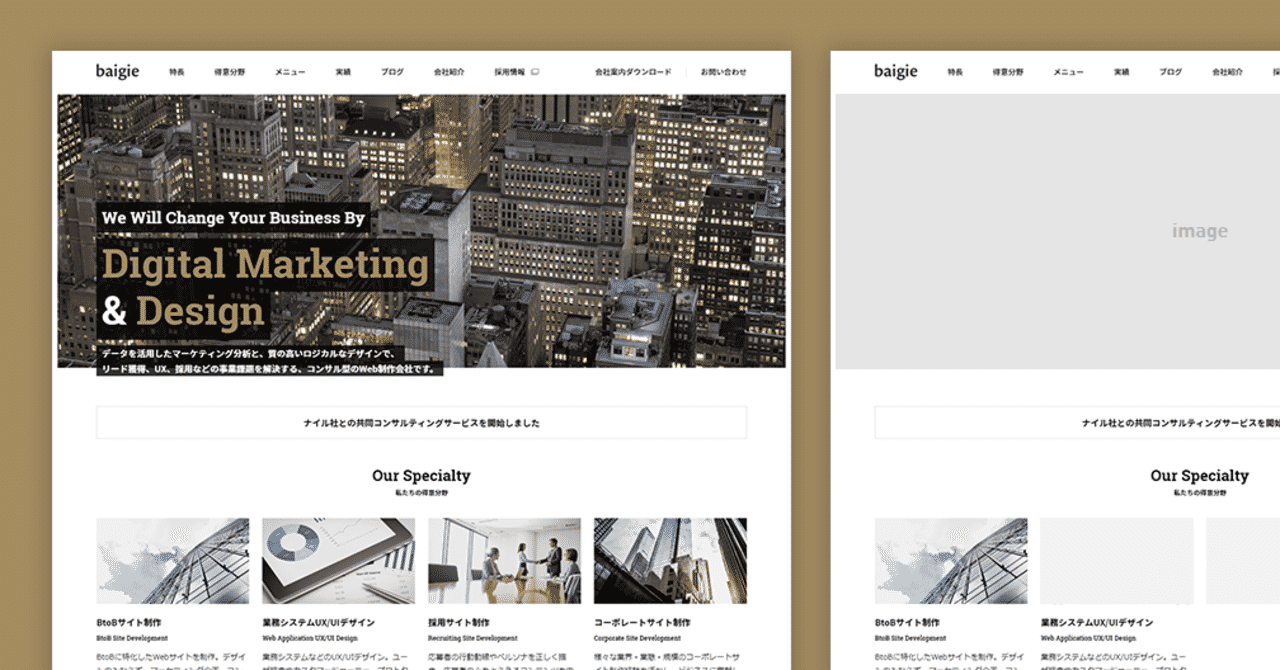This screenshot has width=1280, height=670.
Task: Click the 会社案内ダウンロード link
Action: [633, 72]
